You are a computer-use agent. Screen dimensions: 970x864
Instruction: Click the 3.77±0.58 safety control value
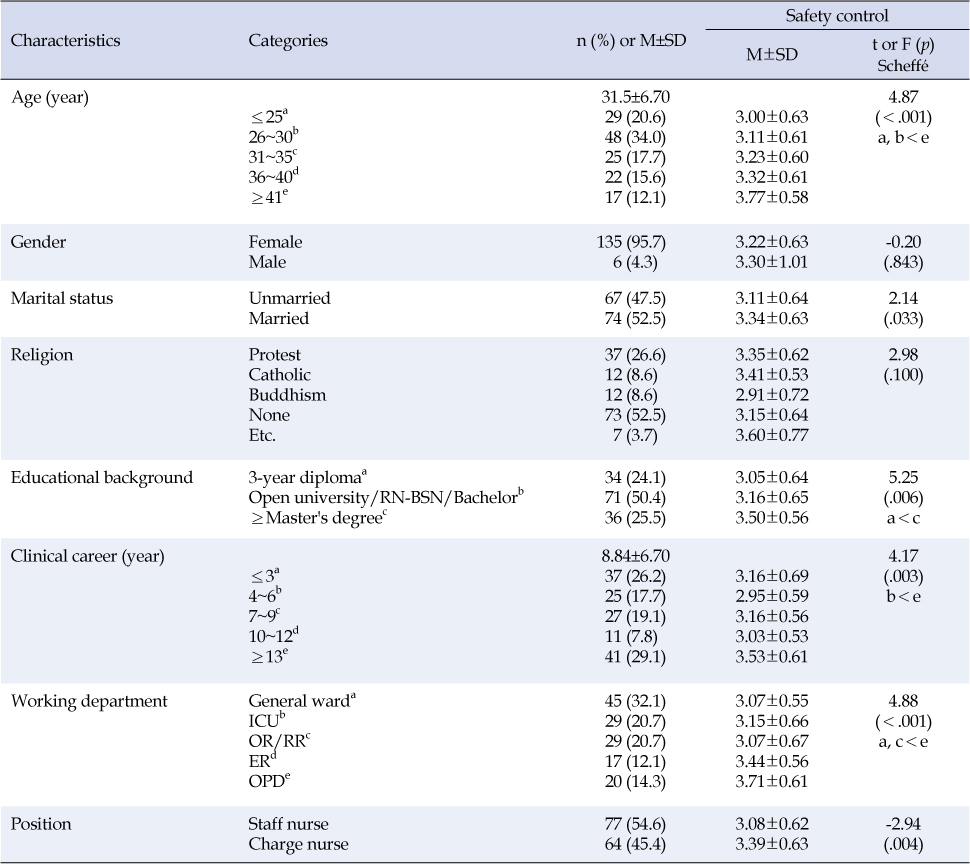pos(771,197)
